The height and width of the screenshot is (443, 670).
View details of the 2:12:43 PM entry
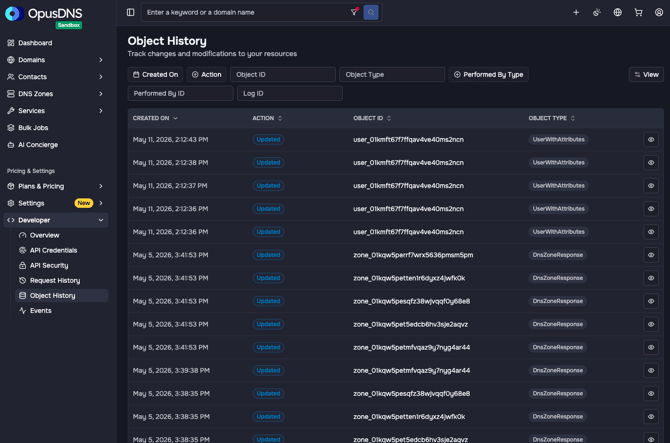pos(651,140)
